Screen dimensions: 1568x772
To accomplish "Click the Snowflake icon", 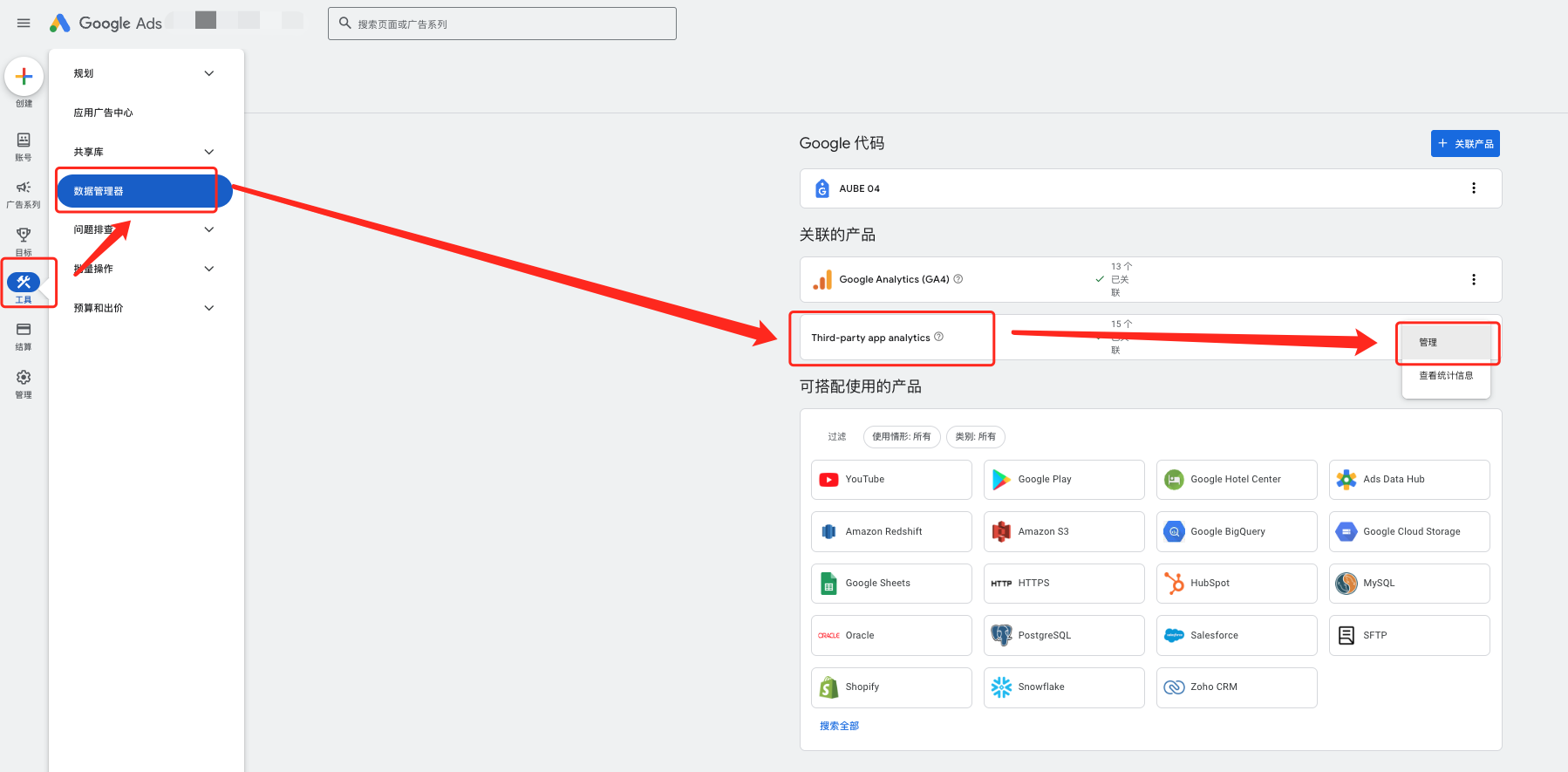I will point(1001,687).
